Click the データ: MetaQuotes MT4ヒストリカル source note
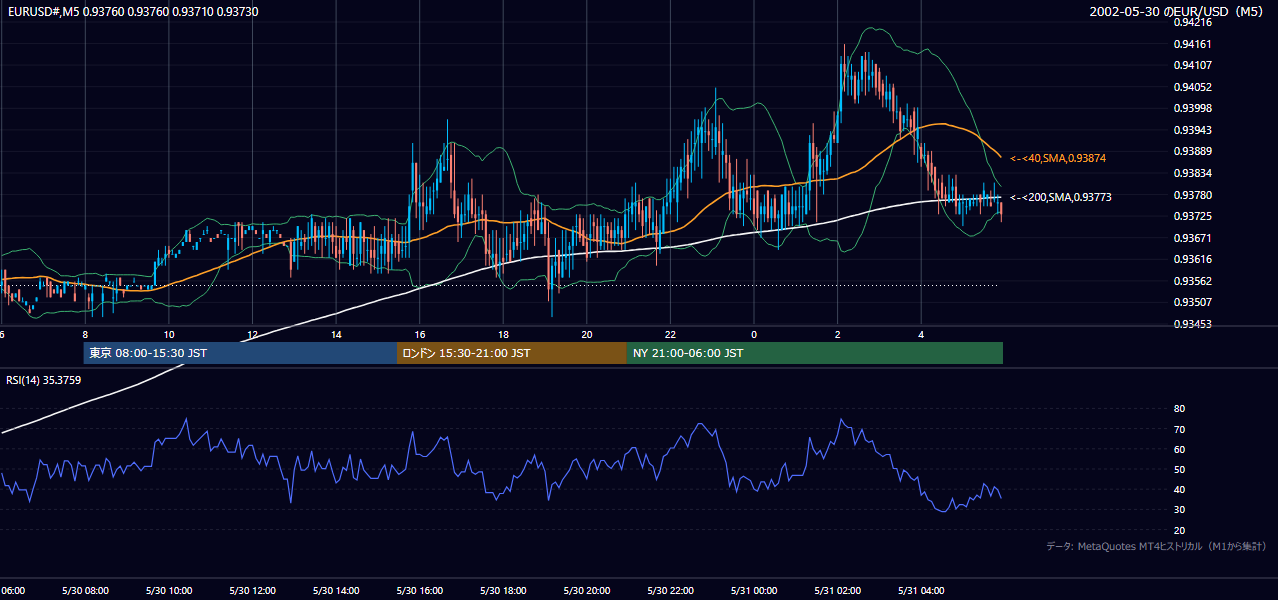The image size is (1278, 600). [1156, 546]
